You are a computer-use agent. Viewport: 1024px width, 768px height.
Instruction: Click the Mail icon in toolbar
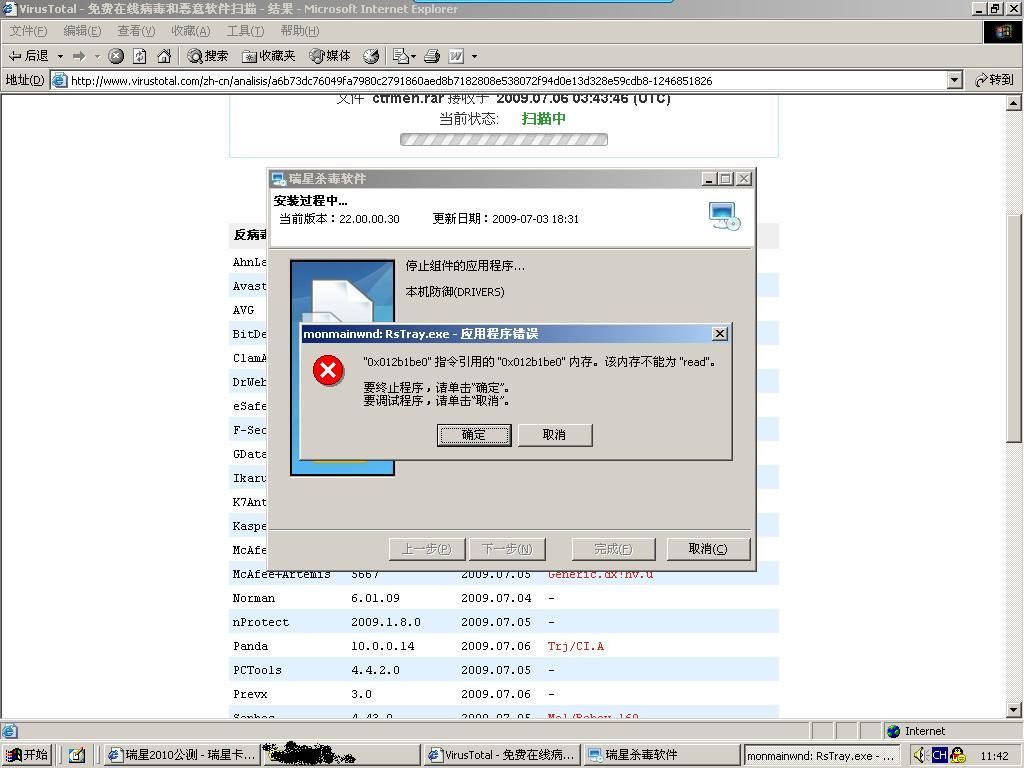pyautogui.click(x=401, y=56)
